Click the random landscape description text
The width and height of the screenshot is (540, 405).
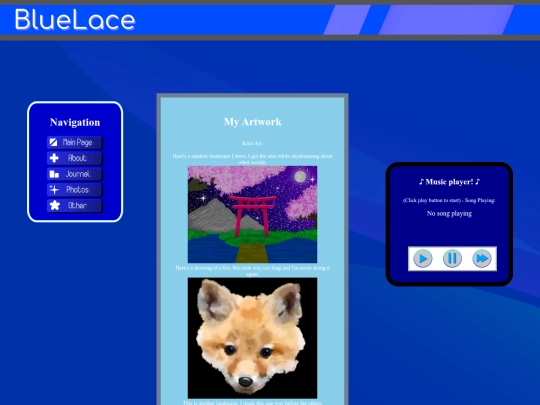[252, 159]
